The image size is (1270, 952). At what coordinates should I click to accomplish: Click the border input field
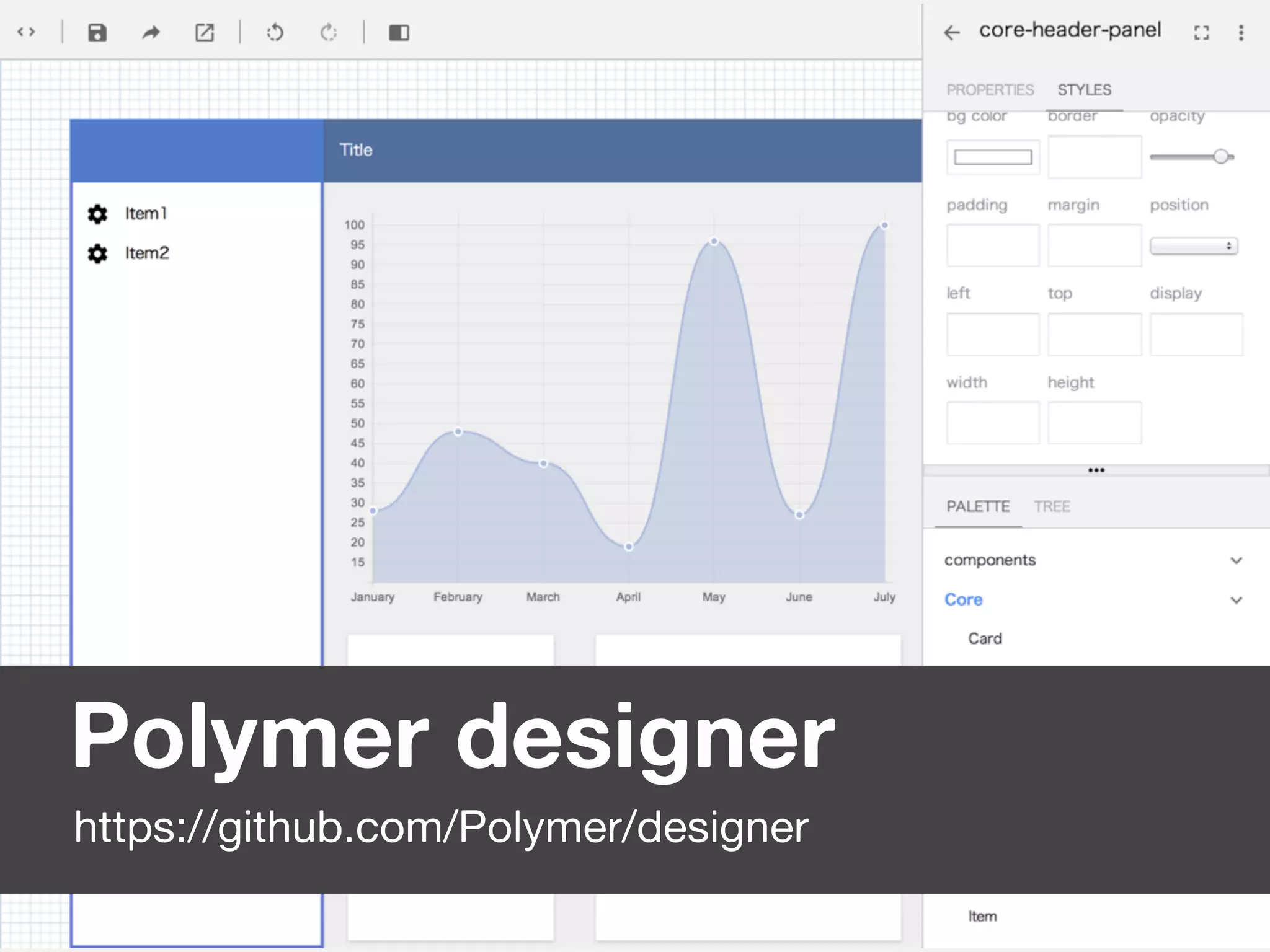point(1095,157)
